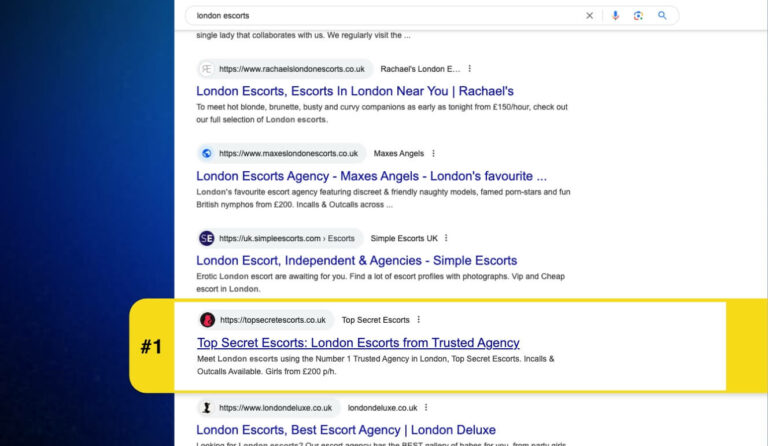Image resolution: width=768 pixels, height=446 pixels.
Task: Open three-dot menu for Top Secret Escorts
Action: [418, 320]
